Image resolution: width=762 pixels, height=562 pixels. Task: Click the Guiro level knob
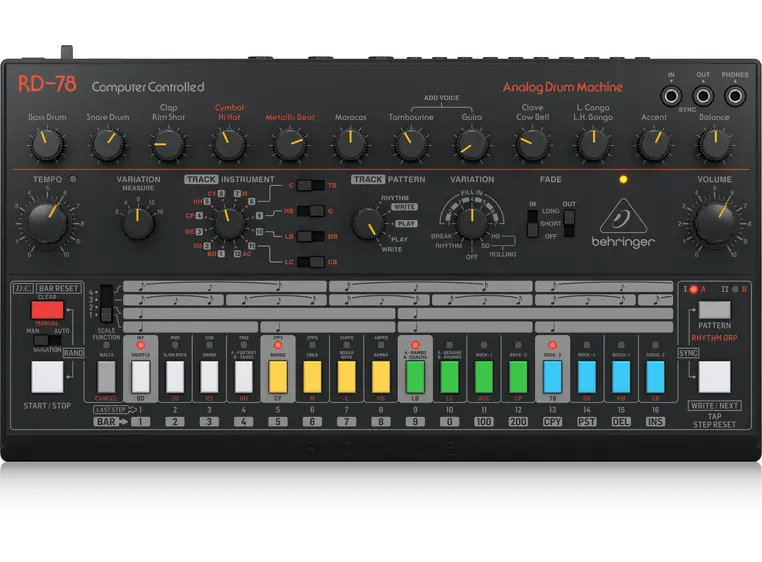pos(472,145)
